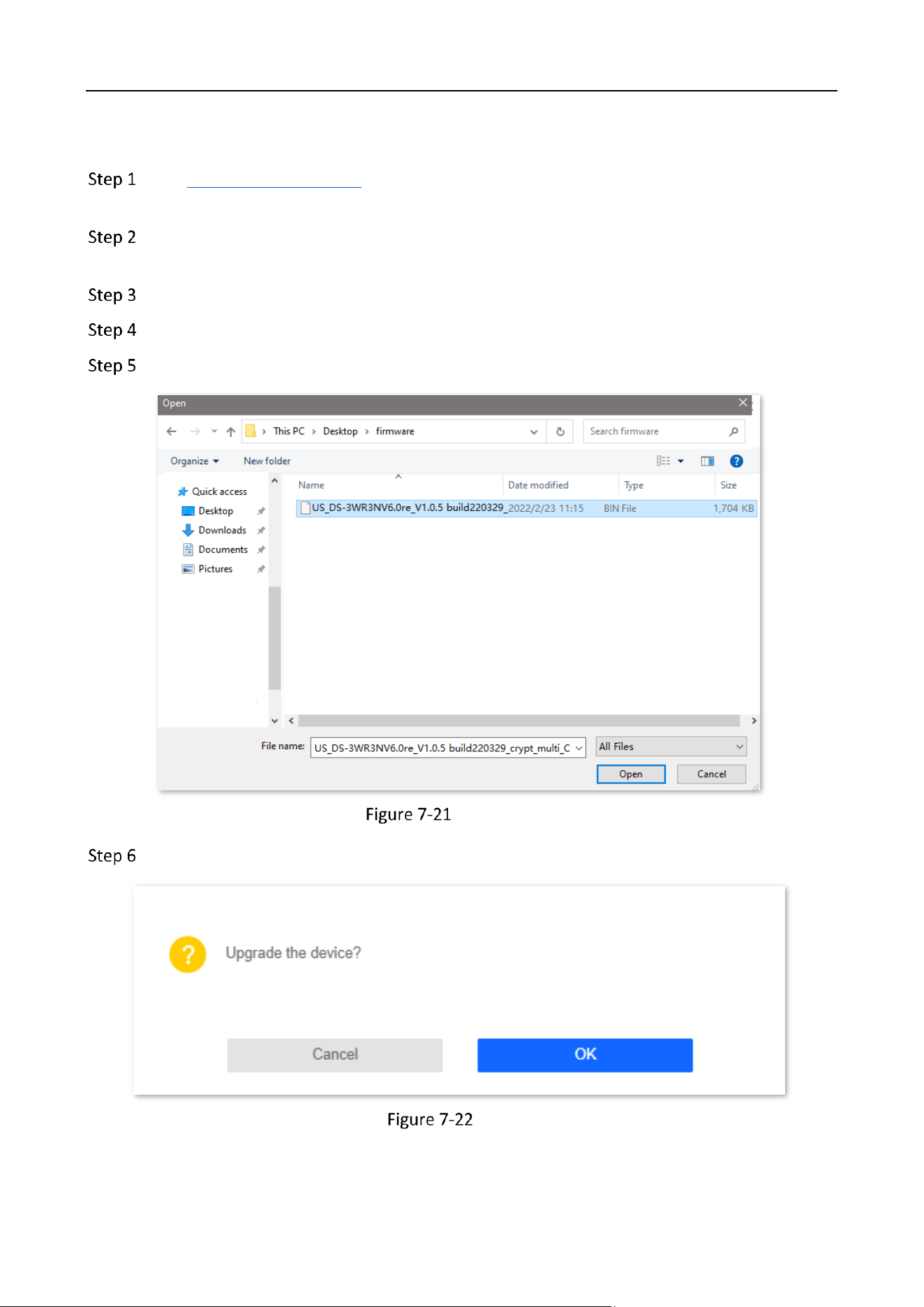924x1307 pixels.
Task: Go up one folder level arrow
Action: (230, 431)
